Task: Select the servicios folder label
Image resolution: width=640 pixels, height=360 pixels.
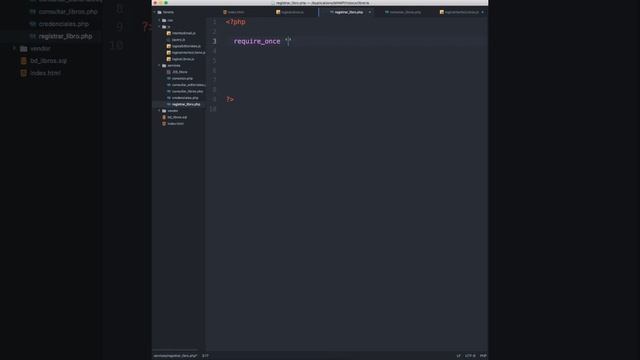Action: 173,65
